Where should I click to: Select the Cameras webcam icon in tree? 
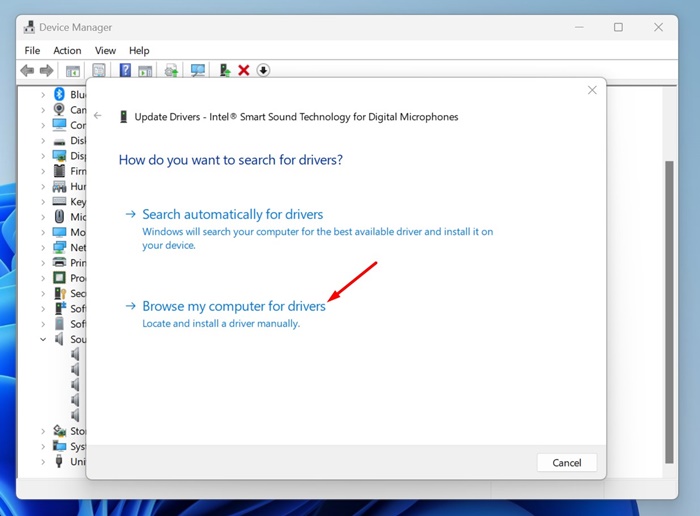point(59,109)
